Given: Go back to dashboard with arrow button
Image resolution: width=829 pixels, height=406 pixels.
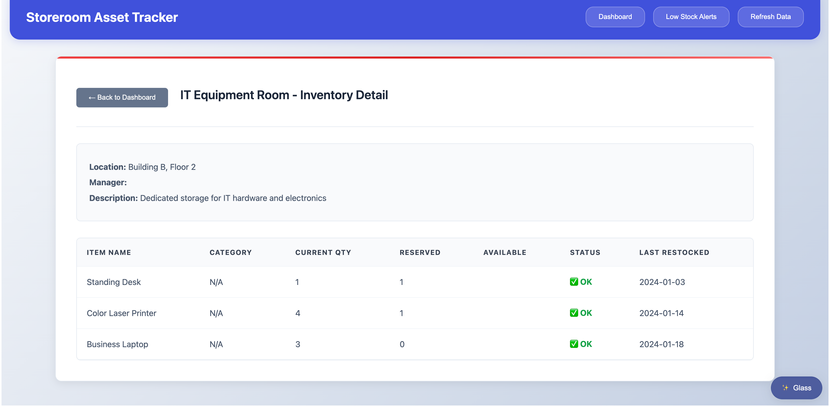Looking at the screenshot, I should [122, 97].
